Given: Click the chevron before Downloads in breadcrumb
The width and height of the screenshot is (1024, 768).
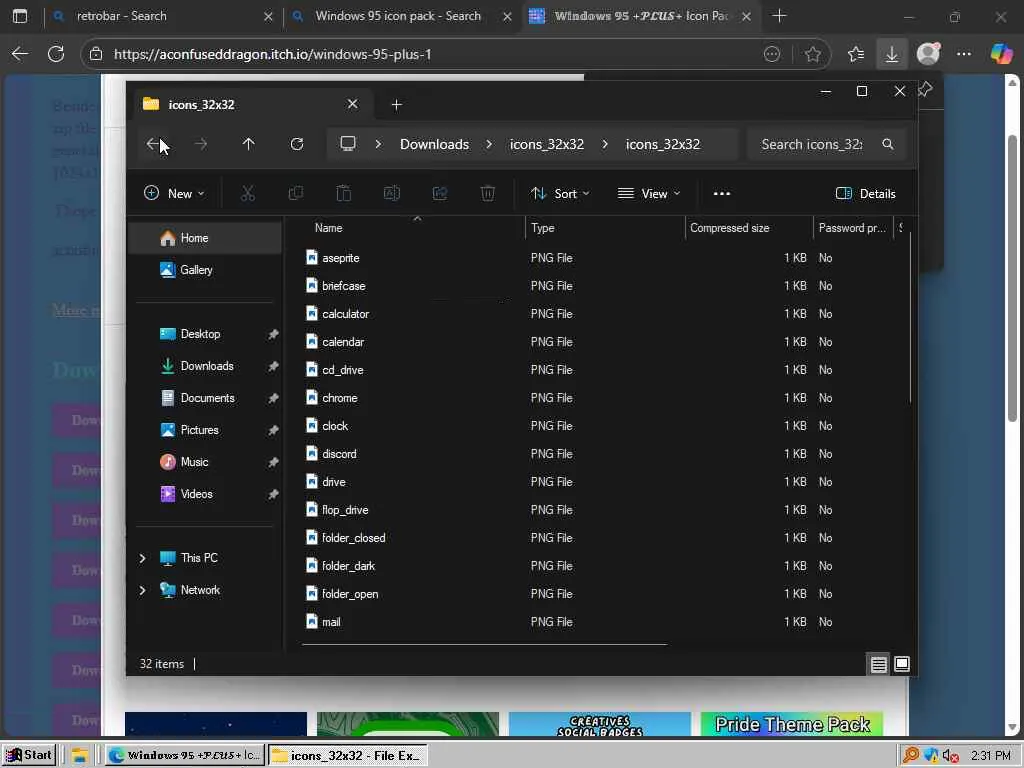Looking at the screenshot, I should coord(378,144).
